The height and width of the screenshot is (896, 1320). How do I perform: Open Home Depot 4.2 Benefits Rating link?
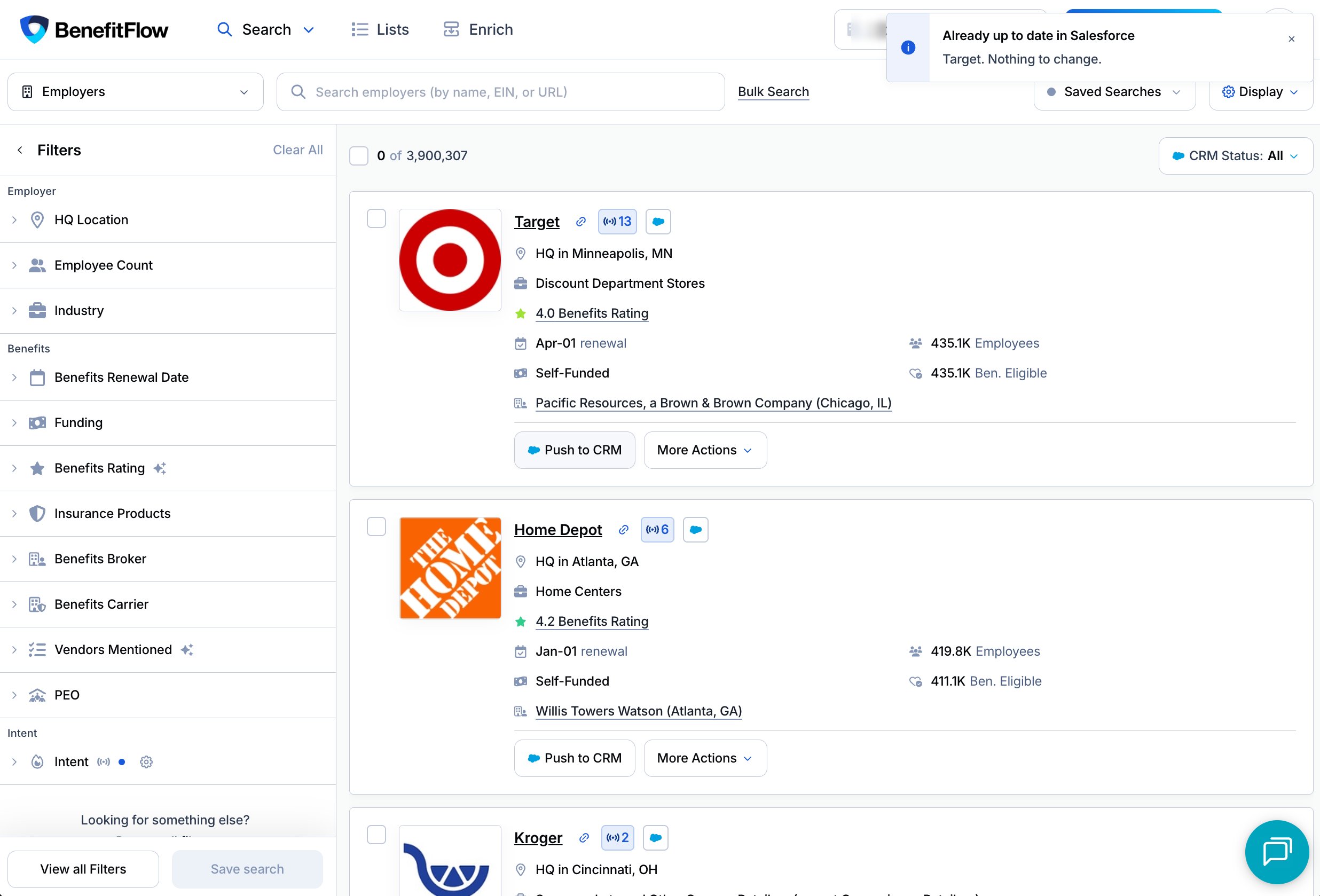point(592,621)
